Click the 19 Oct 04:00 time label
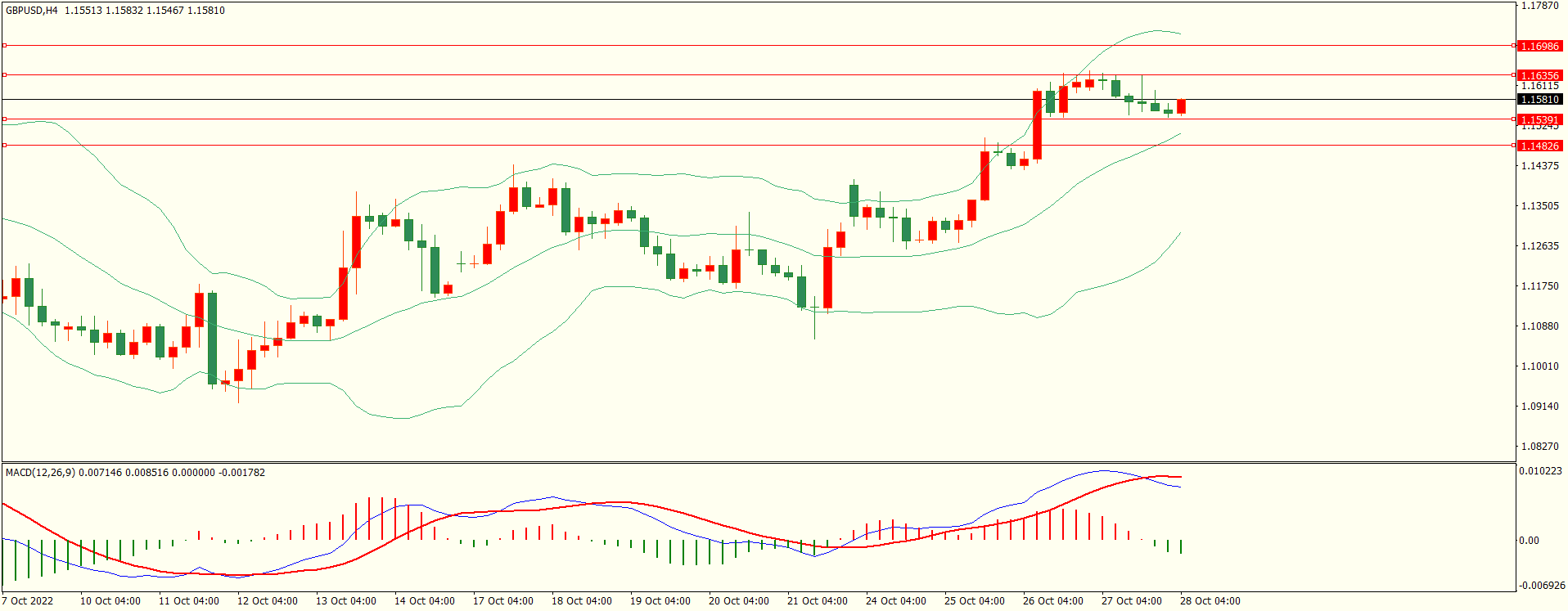Image resolution: width=1568 pixels, height=611 pixels. tap(660, 601)
